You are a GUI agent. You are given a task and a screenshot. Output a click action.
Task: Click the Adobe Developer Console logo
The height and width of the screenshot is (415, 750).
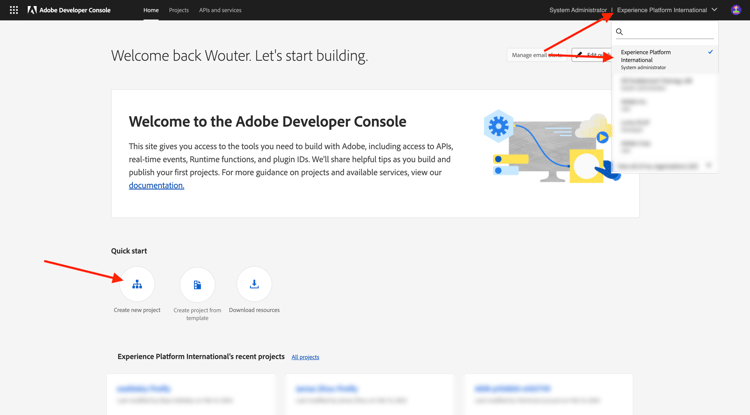pos(69,10)
